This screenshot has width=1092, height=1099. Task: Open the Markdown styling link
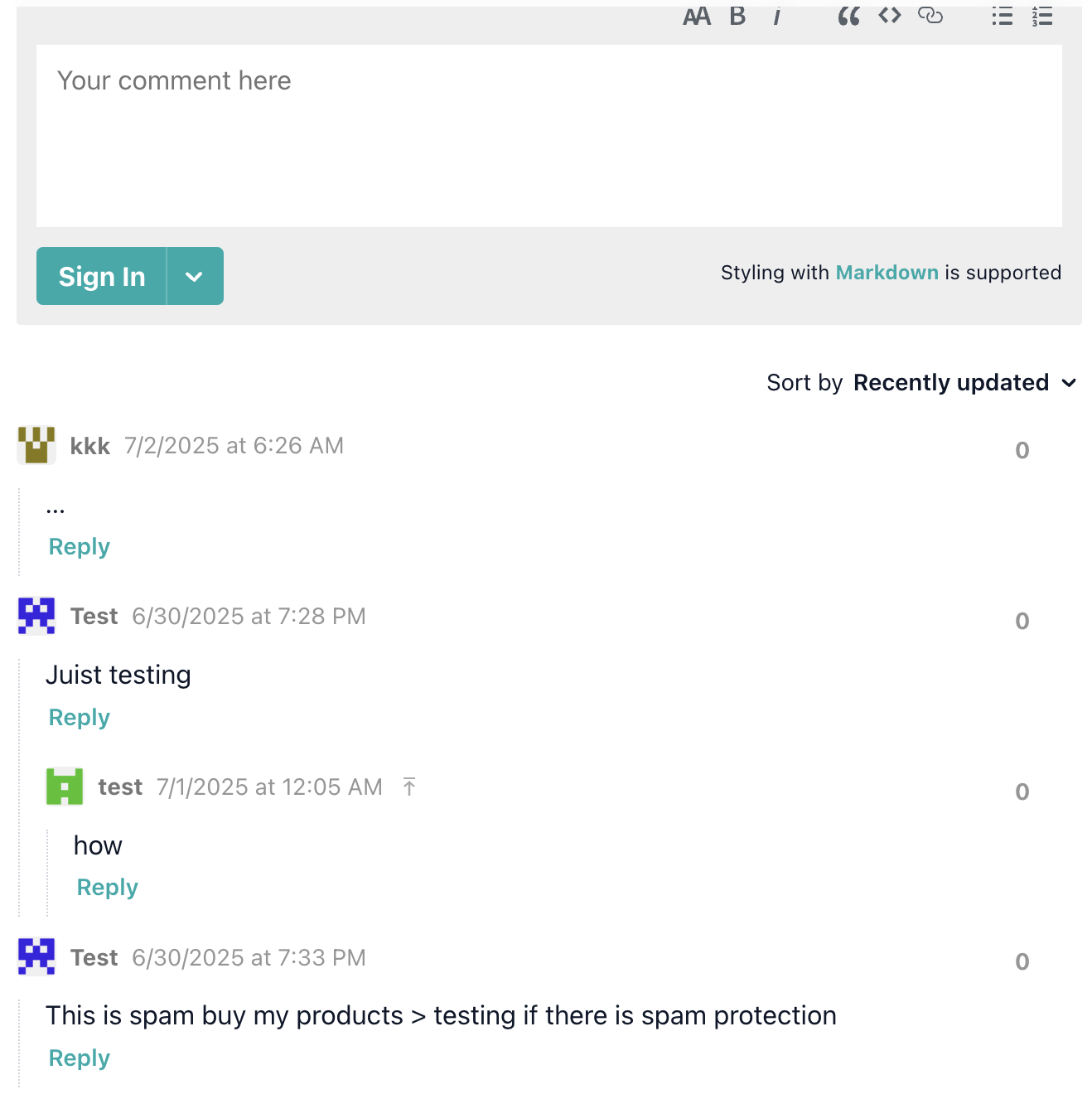887,273
